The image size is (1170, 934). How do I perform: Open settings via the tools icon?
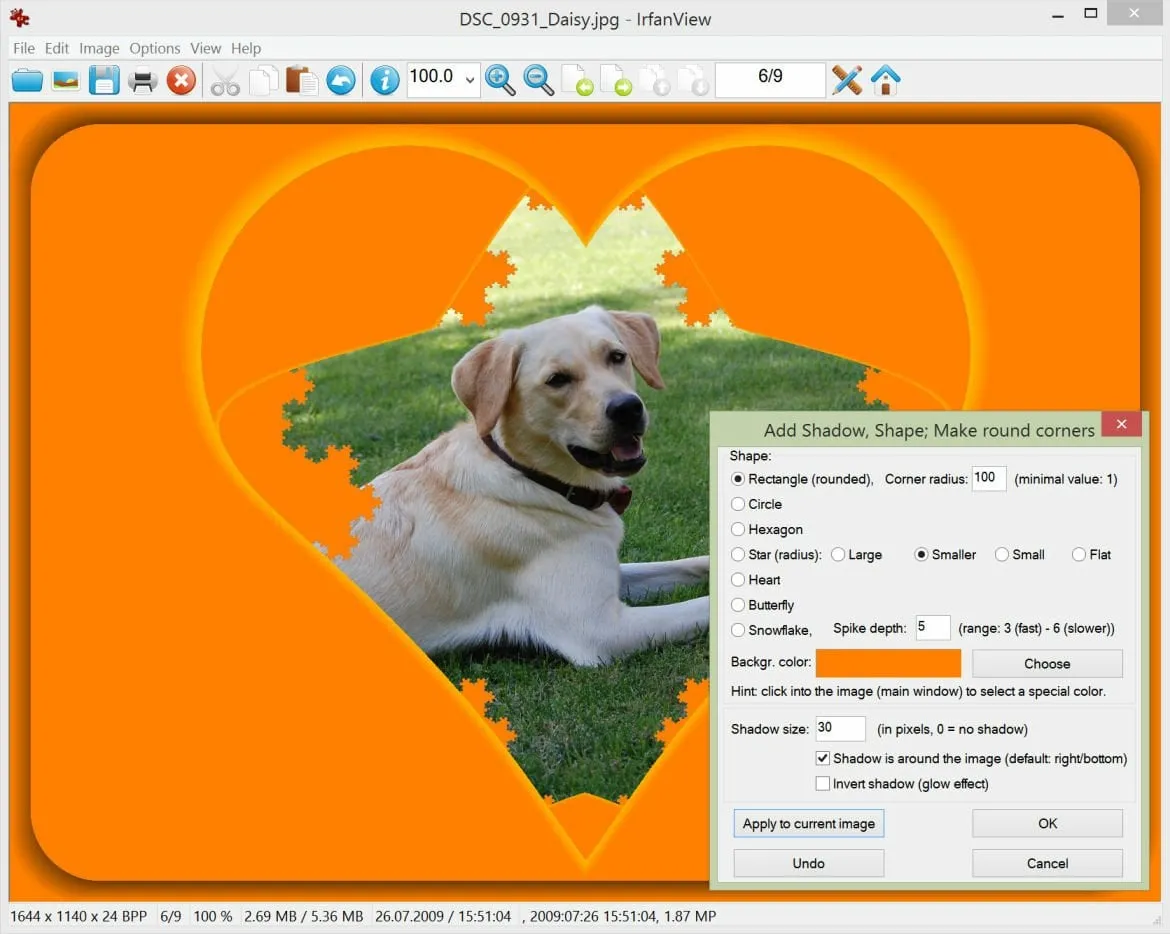pyautogui.click(x=847, y=80)
